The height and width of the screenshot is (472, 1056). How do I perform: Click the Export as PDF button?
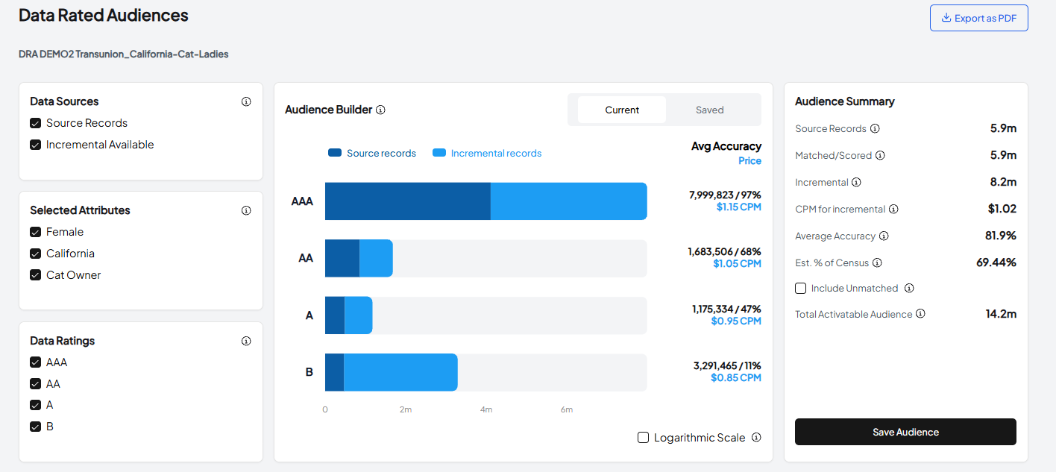(979, 18)
